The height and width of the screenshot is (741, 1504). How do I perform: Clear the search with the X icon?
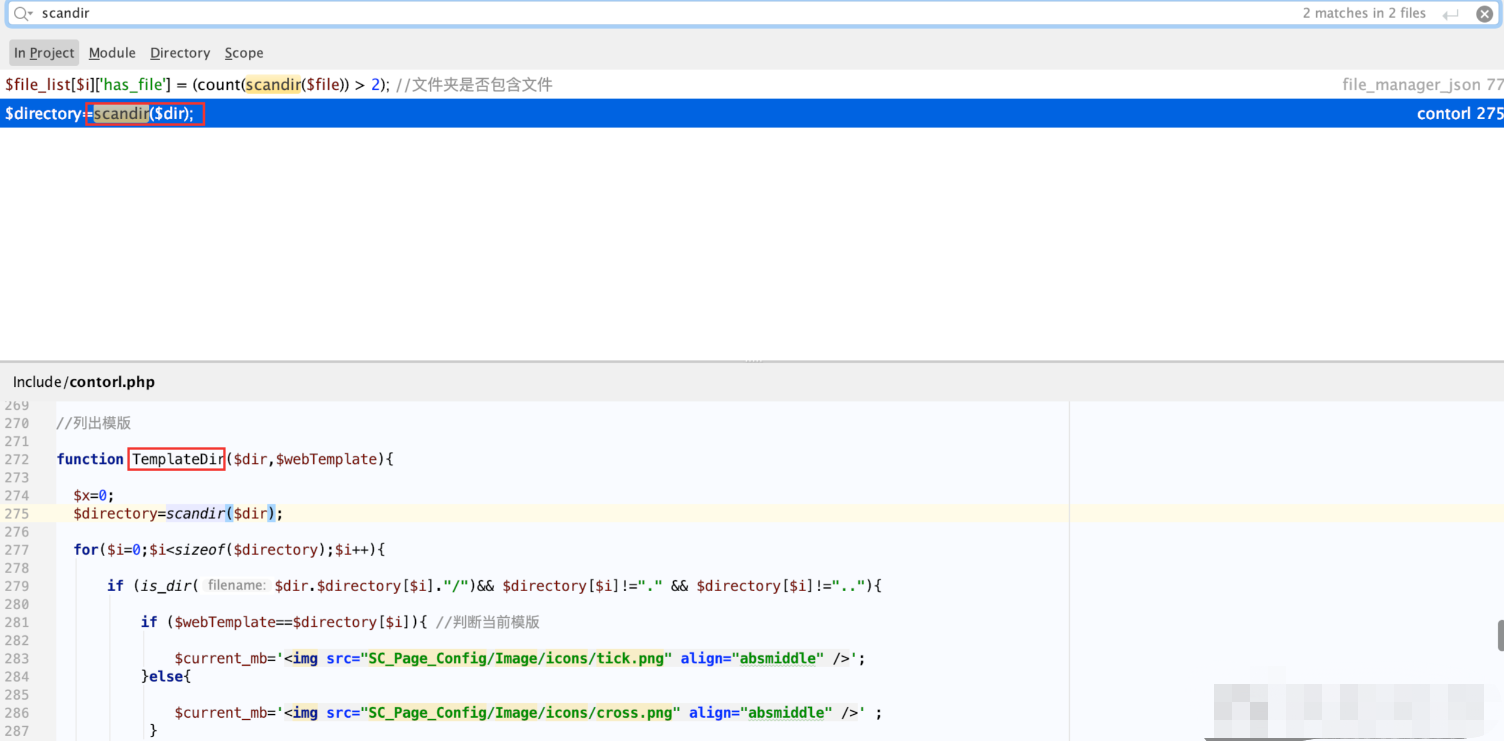click(x=1485, y=13)
